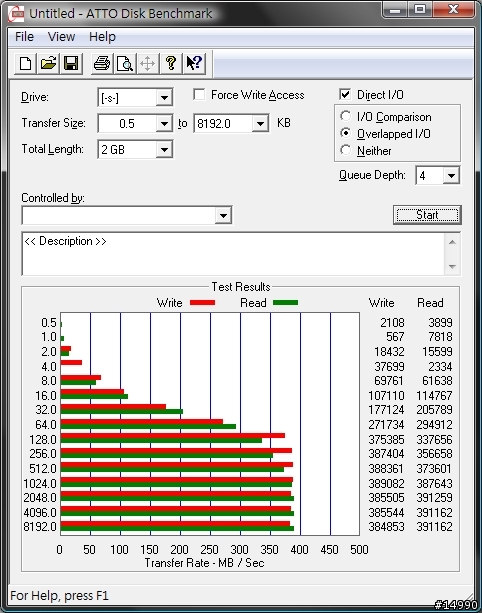Click the write value 375385
The width and height of the screenshot is (482, 613).
pos(386,439)
